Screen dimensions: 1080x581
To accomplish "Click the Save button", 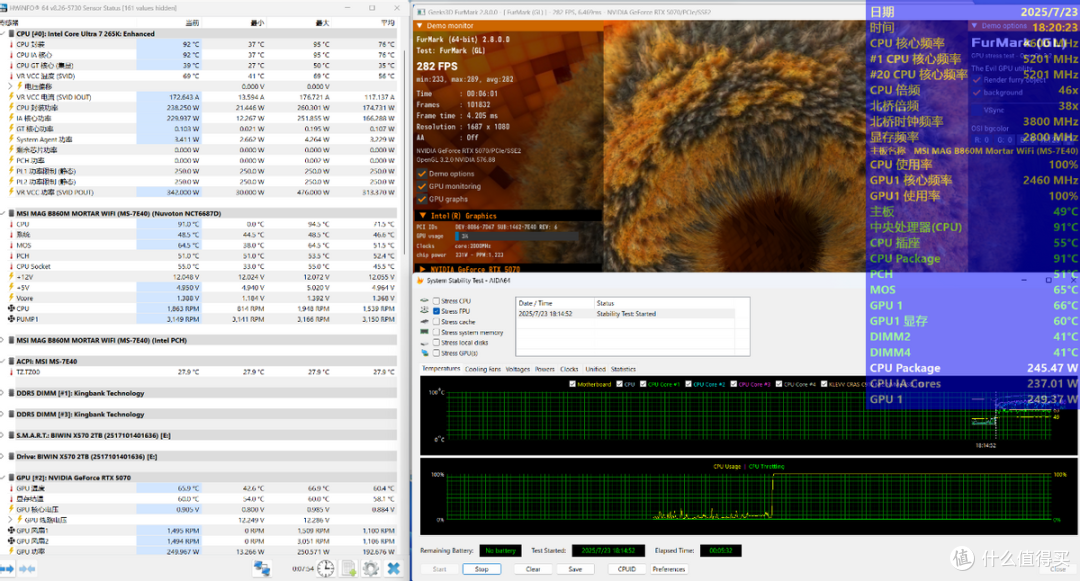I will pyautogui.click(x=575, y=569).
